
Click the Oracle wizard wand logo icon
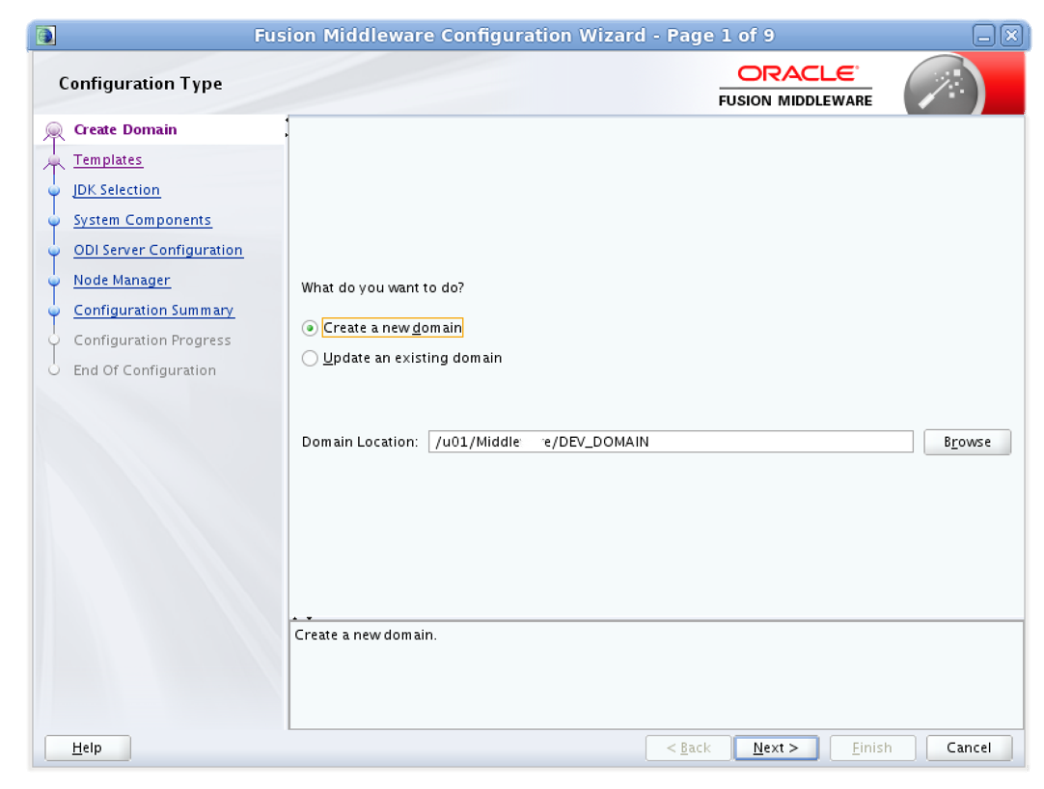943,87
